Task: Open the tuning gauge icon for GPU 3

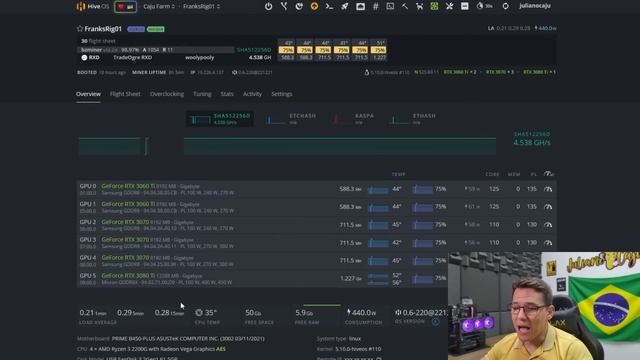Action: (548, 243)
